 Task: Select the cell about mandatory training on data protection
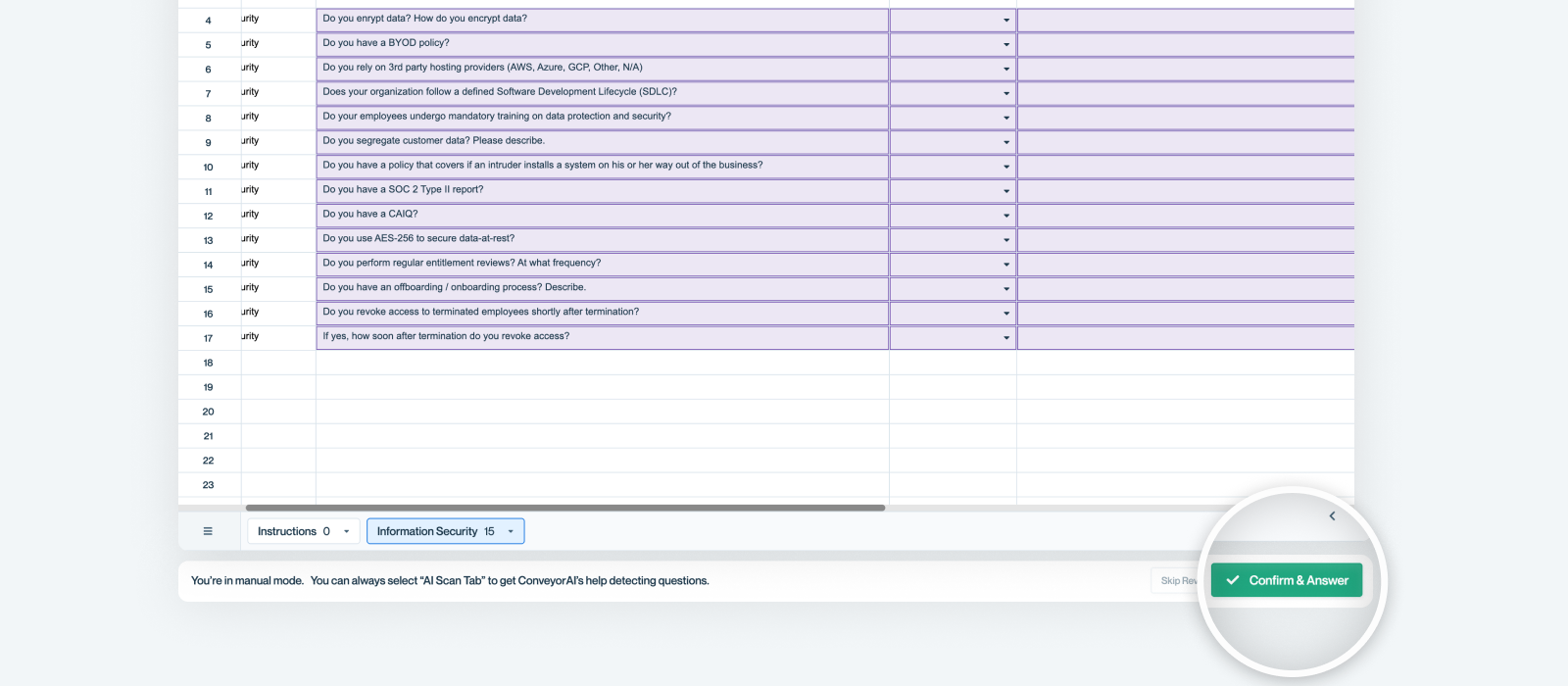[603, 118]
